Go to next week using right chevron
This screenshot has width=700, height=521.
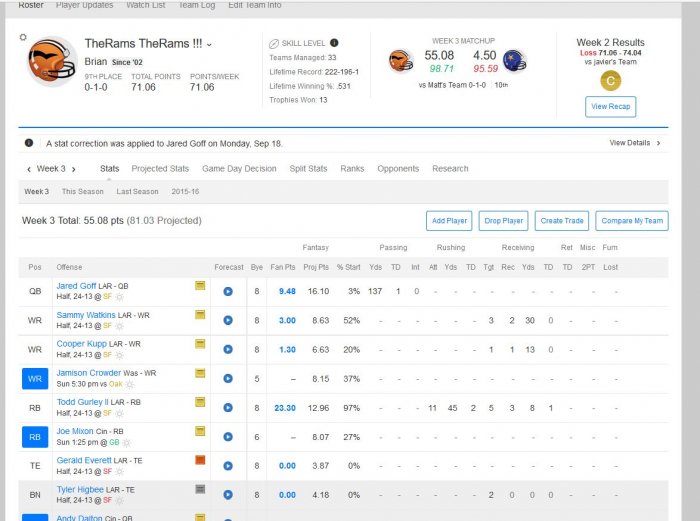[x=73, y=169]
